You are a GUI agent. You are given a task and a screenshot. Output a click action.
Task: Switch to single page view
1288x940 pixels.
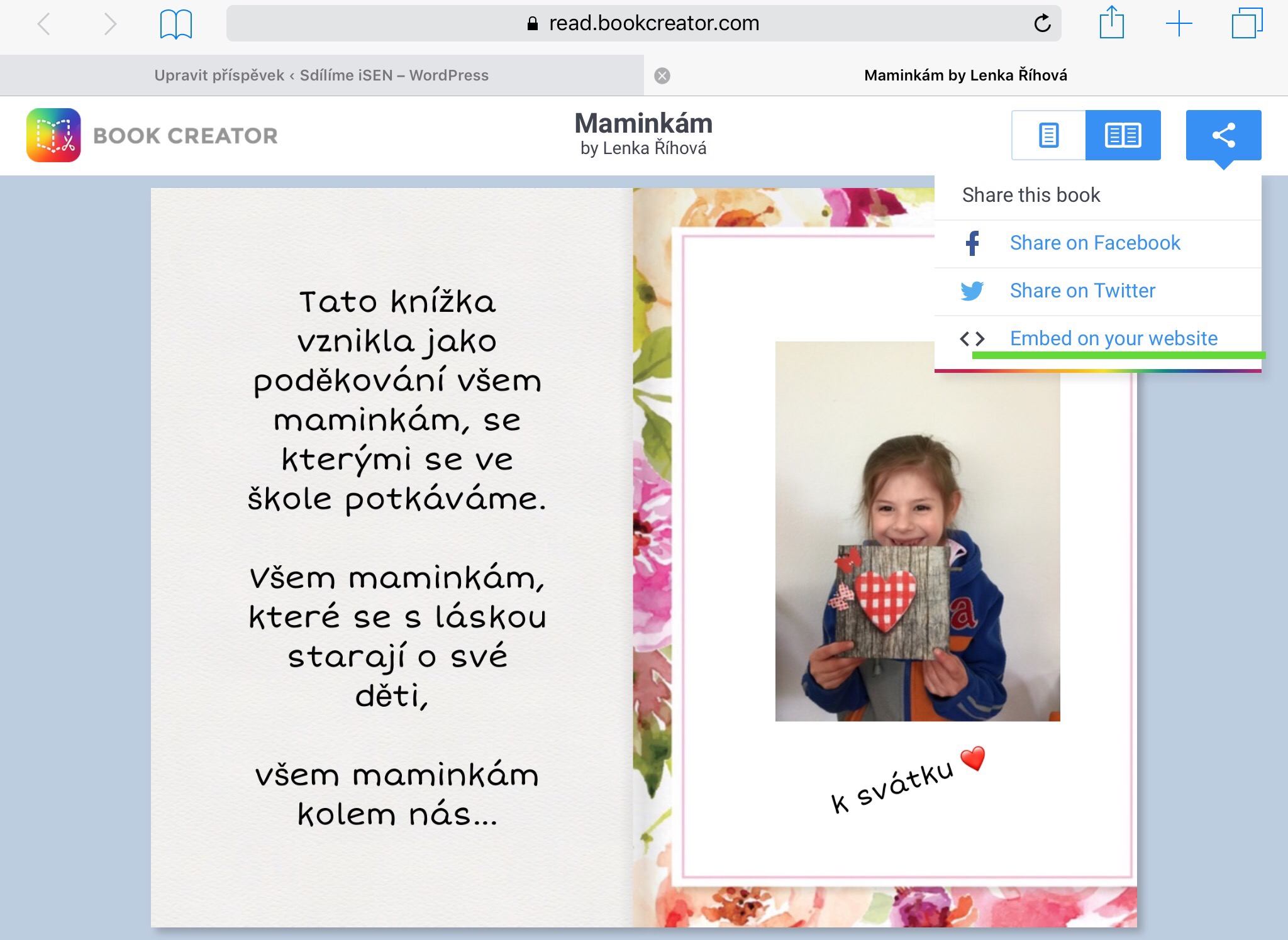[x=1048, y=135]
